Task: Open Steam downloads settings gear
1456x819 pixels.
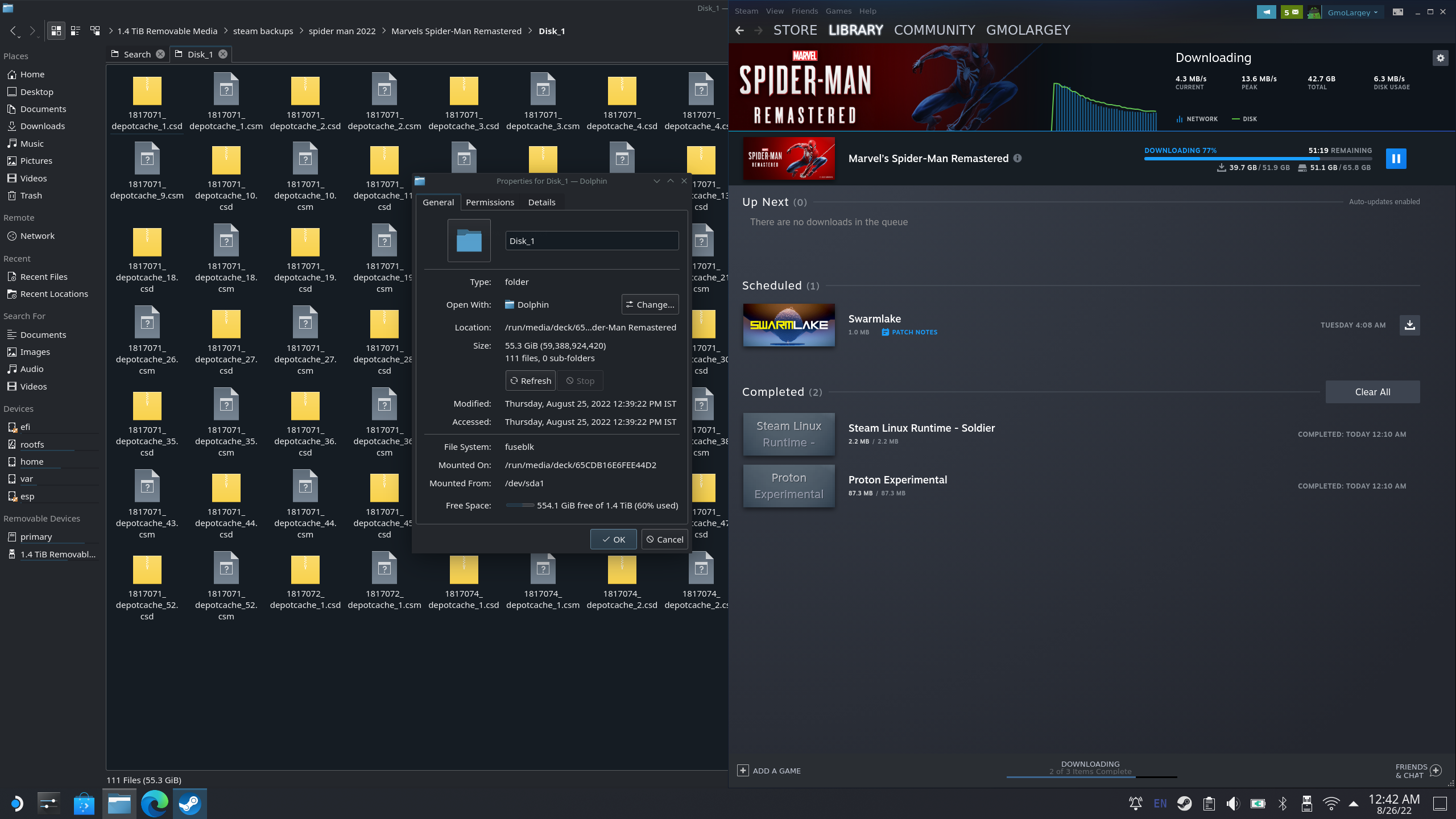Action: 1440,58
